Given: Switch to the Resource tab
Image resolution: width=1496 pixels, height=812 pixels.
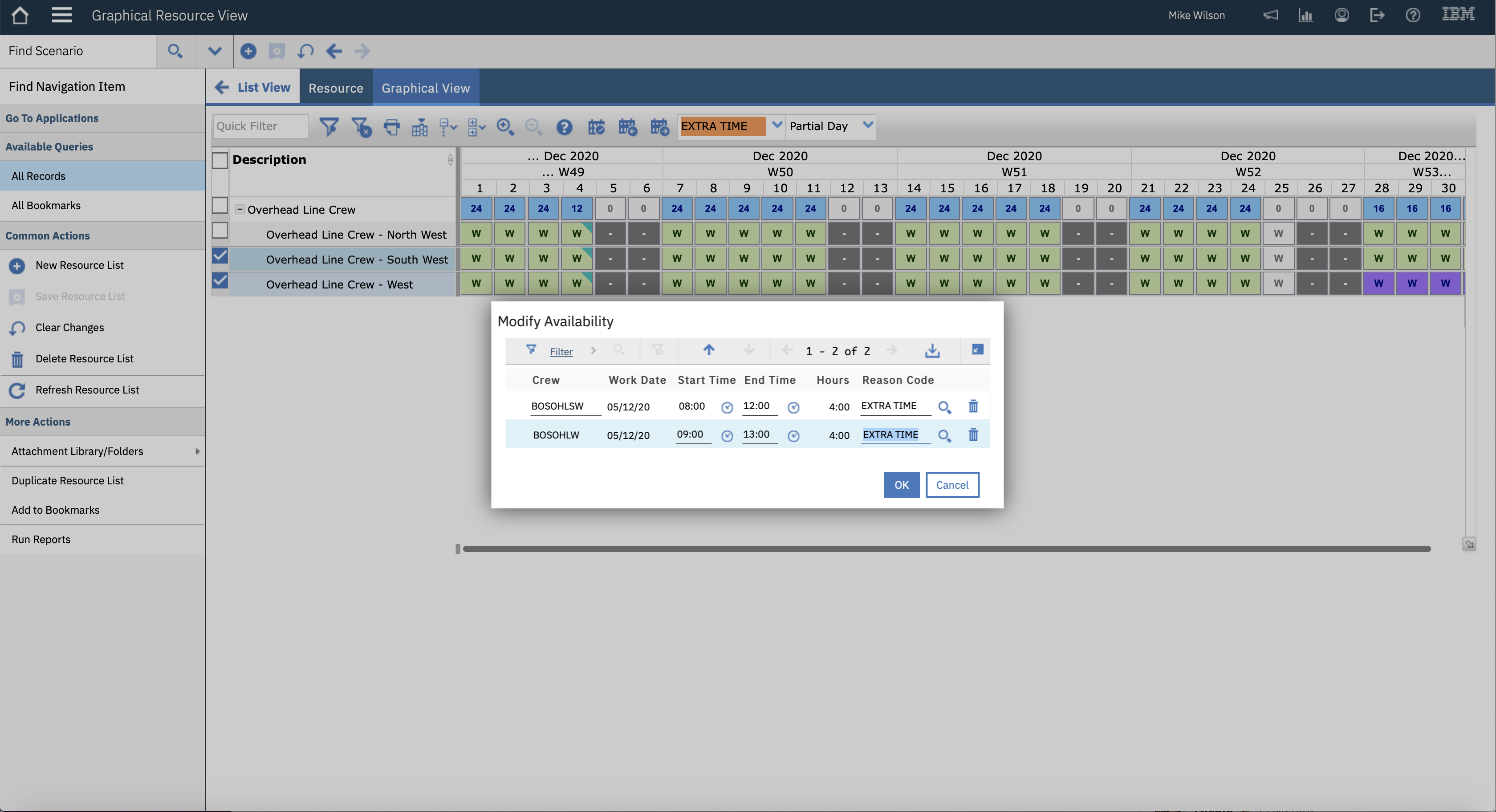Looking at the screenshot, I should click(336, 88).
